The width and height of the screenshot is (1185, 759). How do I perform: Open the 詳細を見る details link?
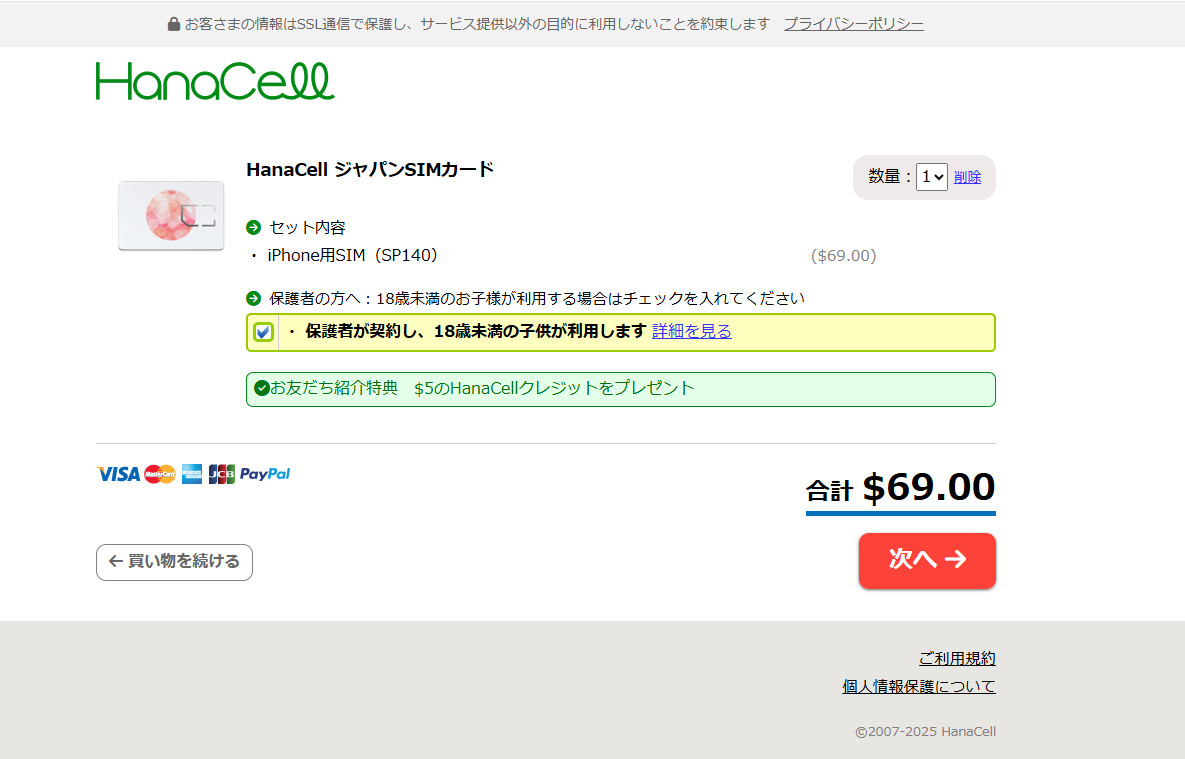tap(692, 331)
